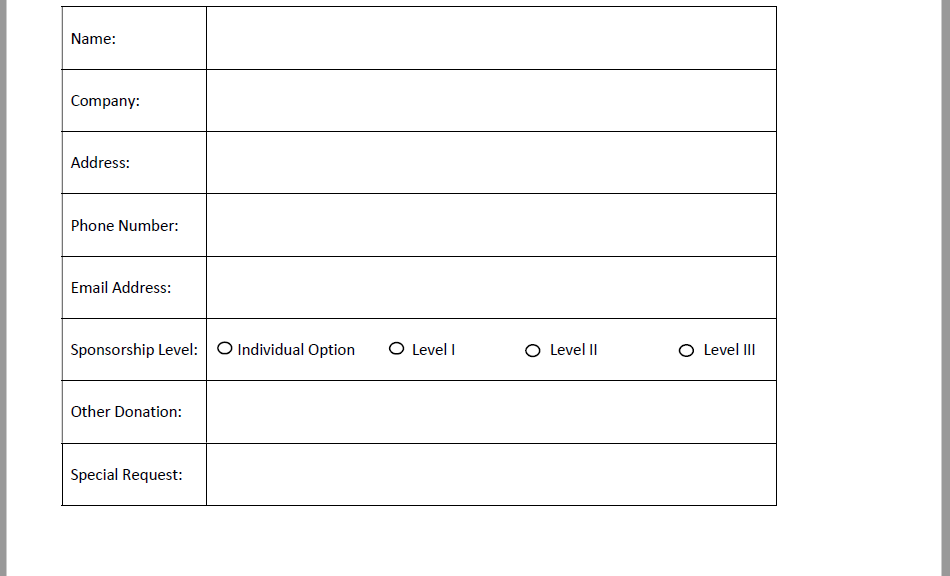Viewport: 950px width, 576px height.
Task: Click the Phone Number: label
Action: point(124,225)
